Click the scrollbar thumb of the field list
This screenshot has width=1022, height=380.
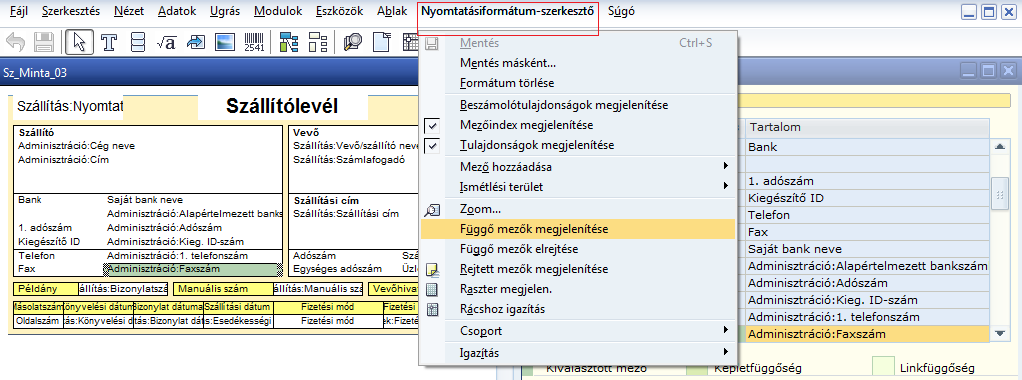point(1000,193)
